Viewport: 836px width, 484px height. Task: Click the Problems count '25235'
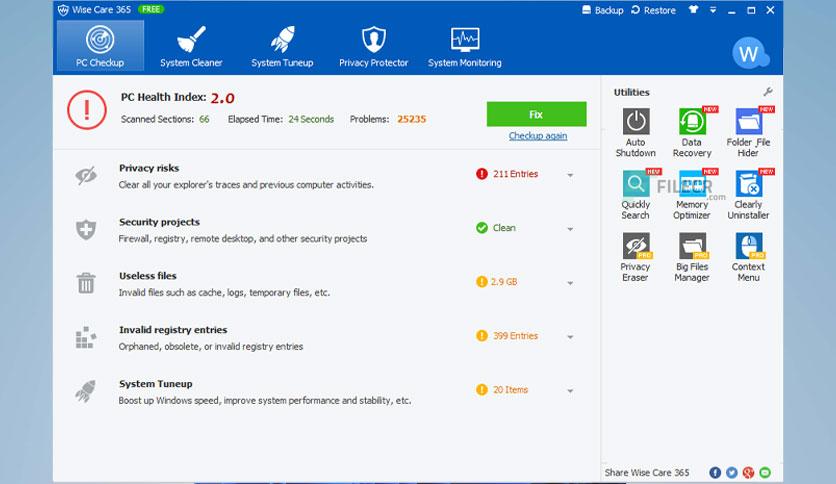412,119
